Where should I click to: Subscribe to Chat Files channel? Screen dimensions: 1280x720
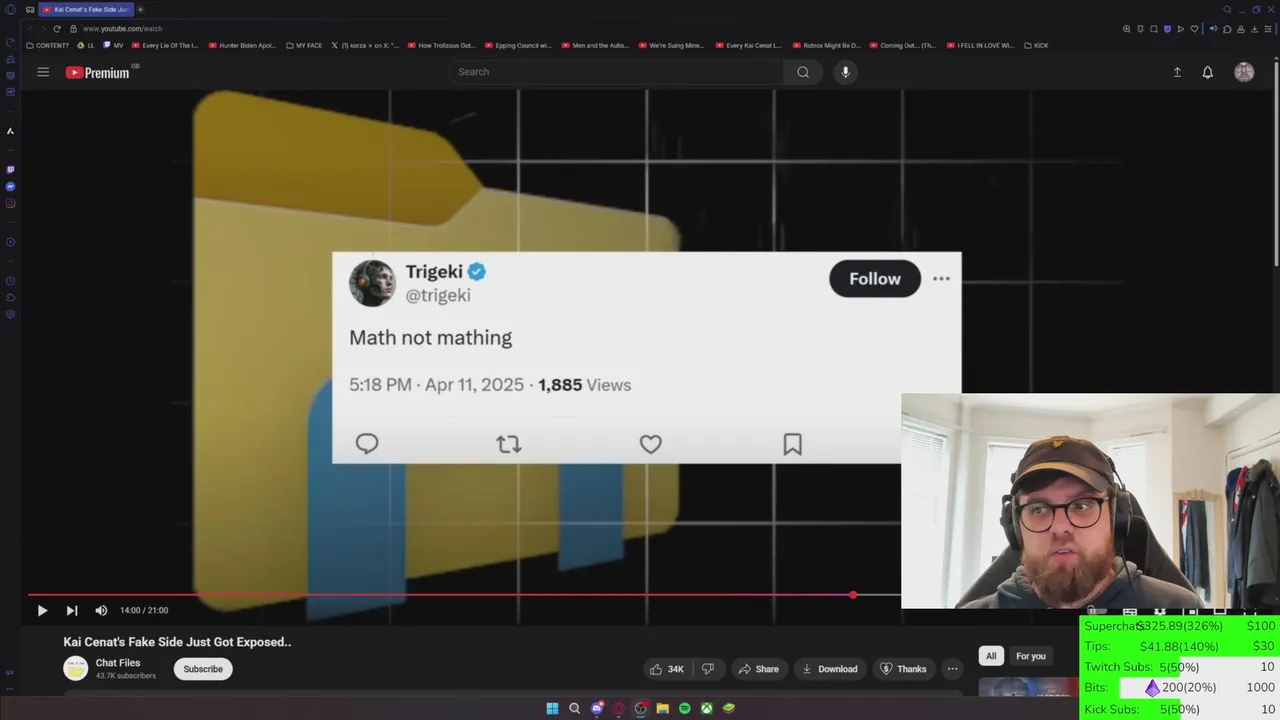203,669
